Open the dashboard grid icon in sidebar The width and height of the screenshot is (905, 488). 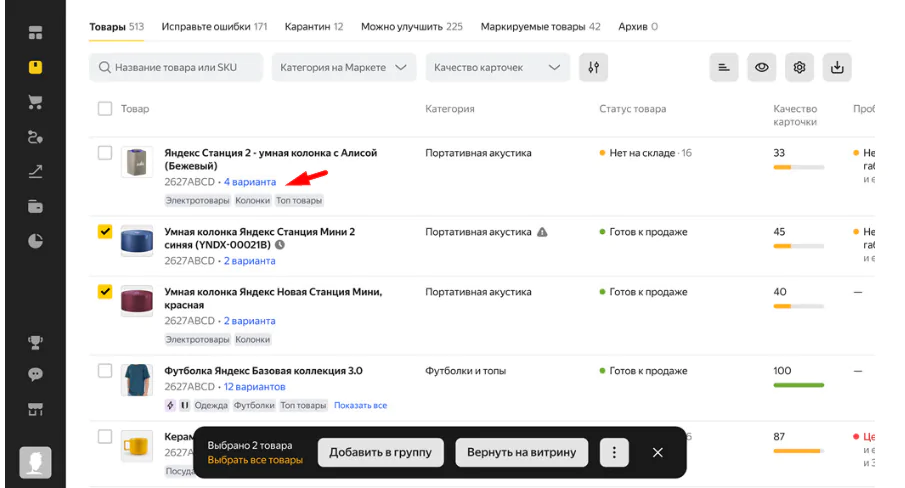click(35, 33)
